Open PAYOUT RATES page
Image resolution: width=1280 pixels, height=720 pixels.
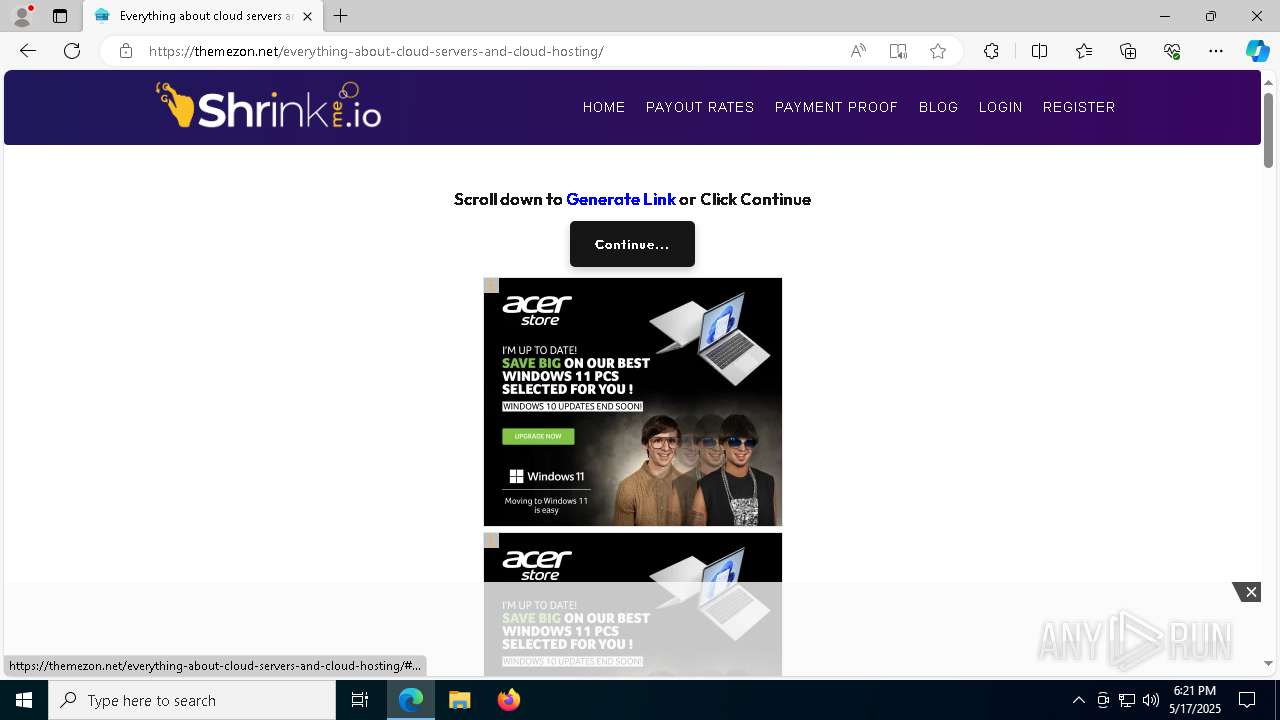pos(700,107)
